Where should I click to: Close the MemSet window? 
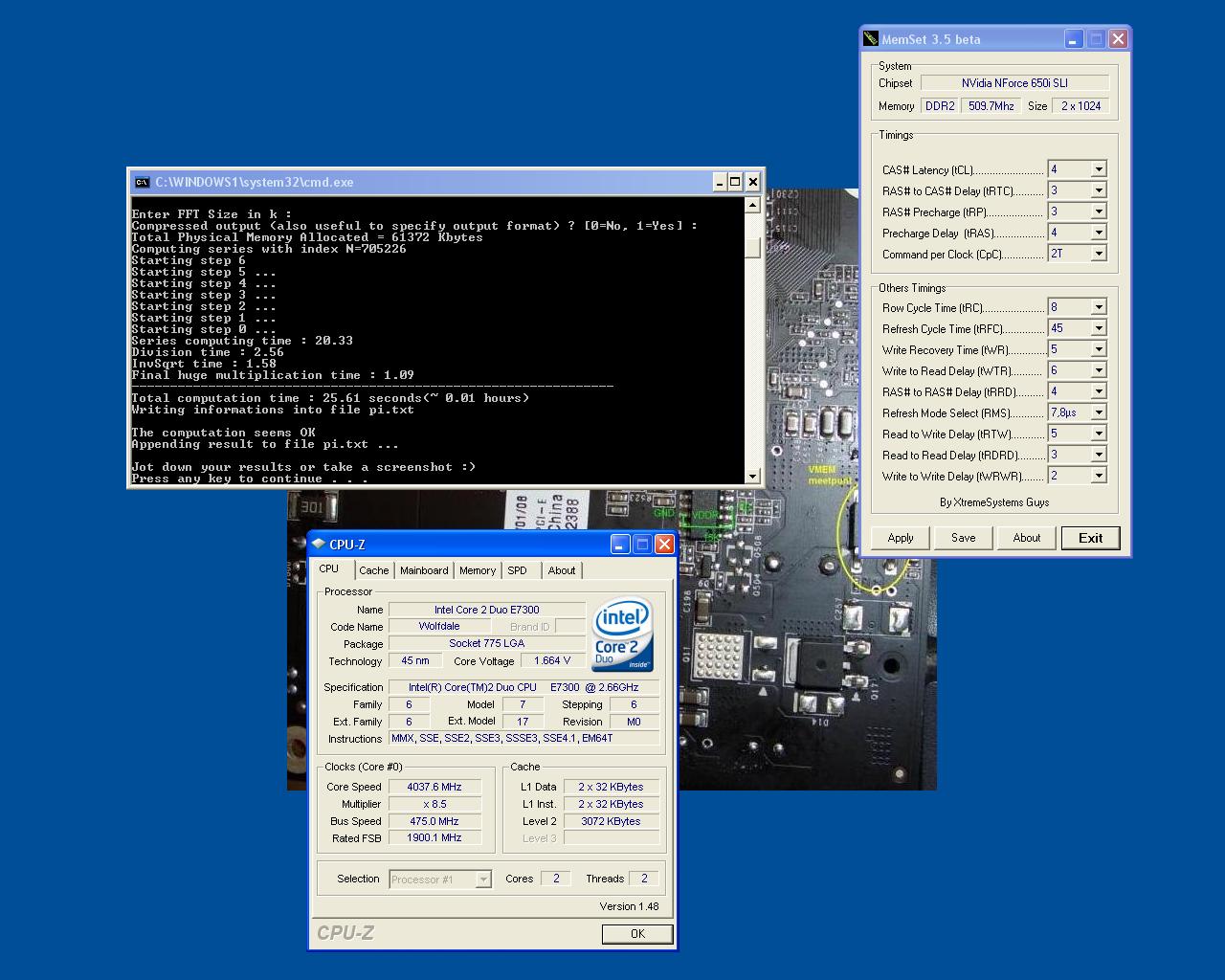1118,39
